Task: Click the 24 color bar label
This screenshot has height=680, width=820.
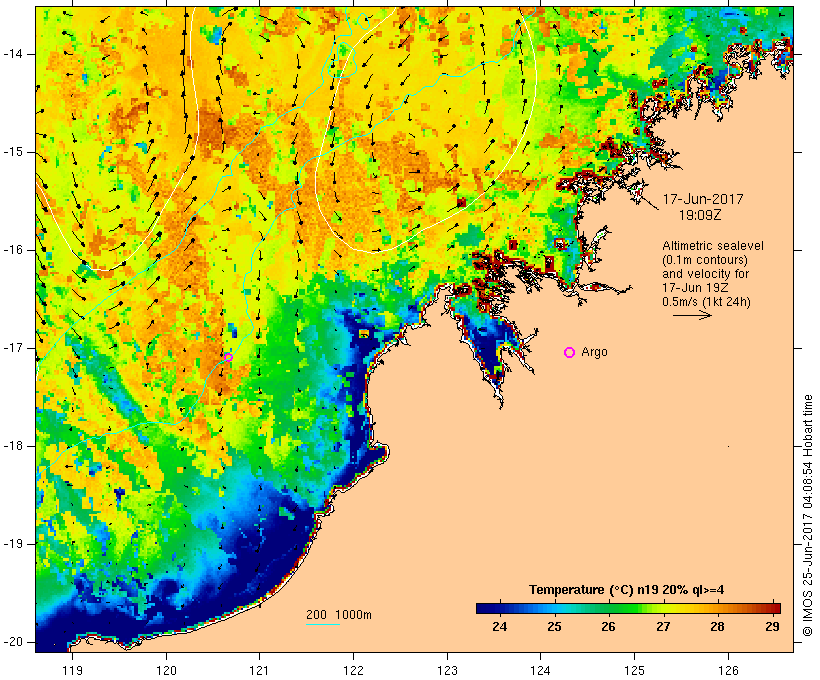Action: click(499, 626)
